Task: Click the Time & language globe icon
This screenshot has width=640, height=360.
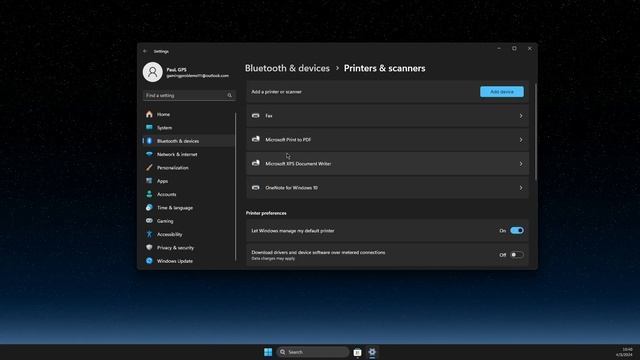Action: (149, 207)
